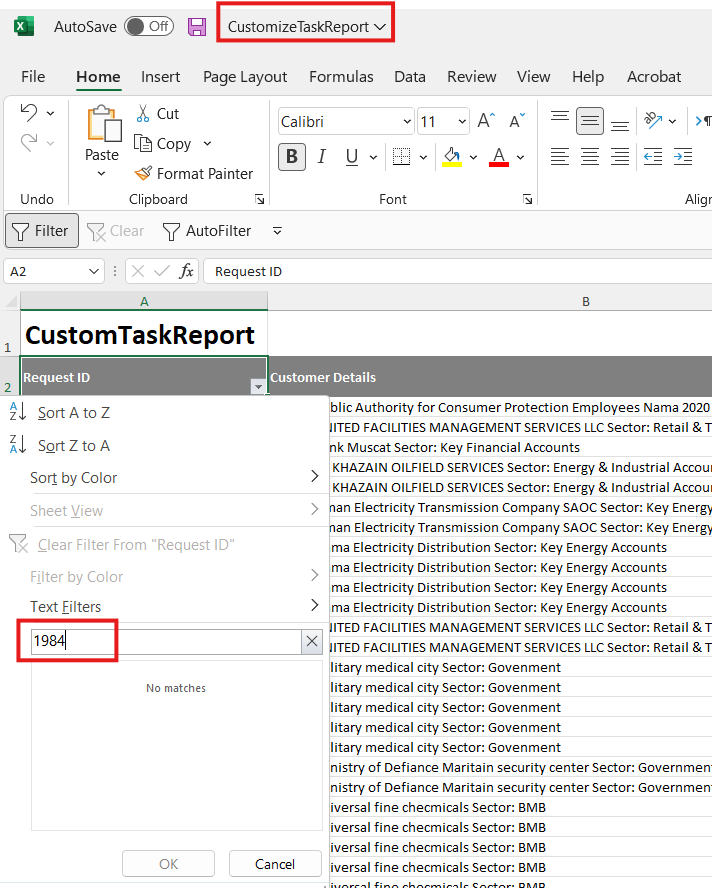
Task: Click the Save icon in title bar
Action: 197,27
